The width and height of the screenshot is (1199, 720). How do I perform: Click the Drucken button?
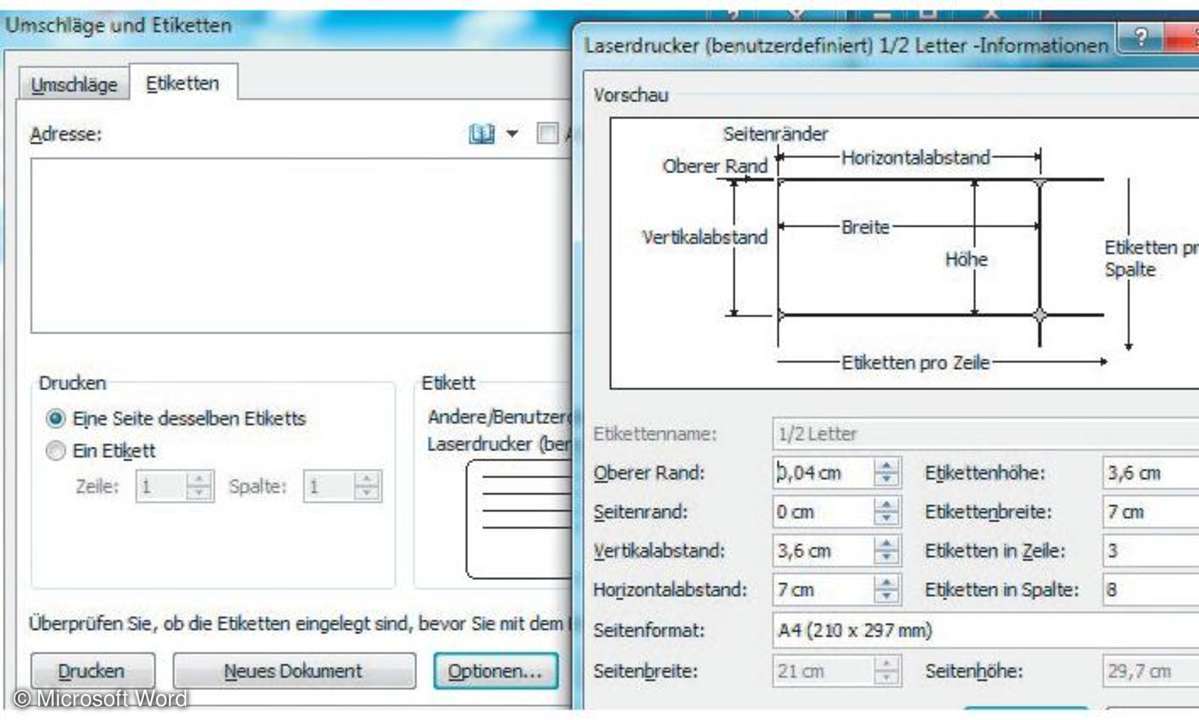[x=93, y=671]
